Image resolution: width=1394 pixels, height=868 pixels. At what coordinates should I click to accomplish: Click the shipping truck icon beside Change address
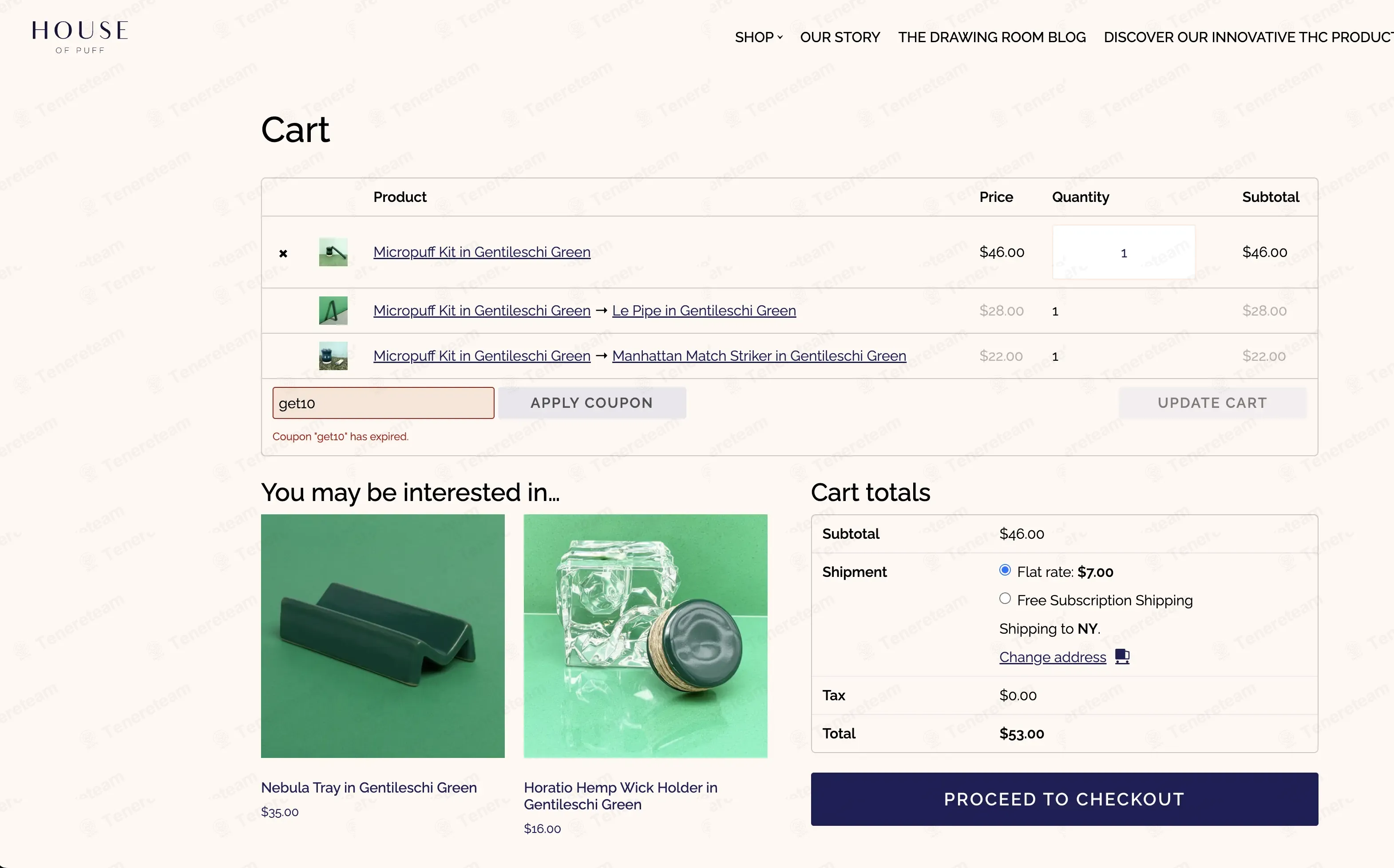(1122, 656)
